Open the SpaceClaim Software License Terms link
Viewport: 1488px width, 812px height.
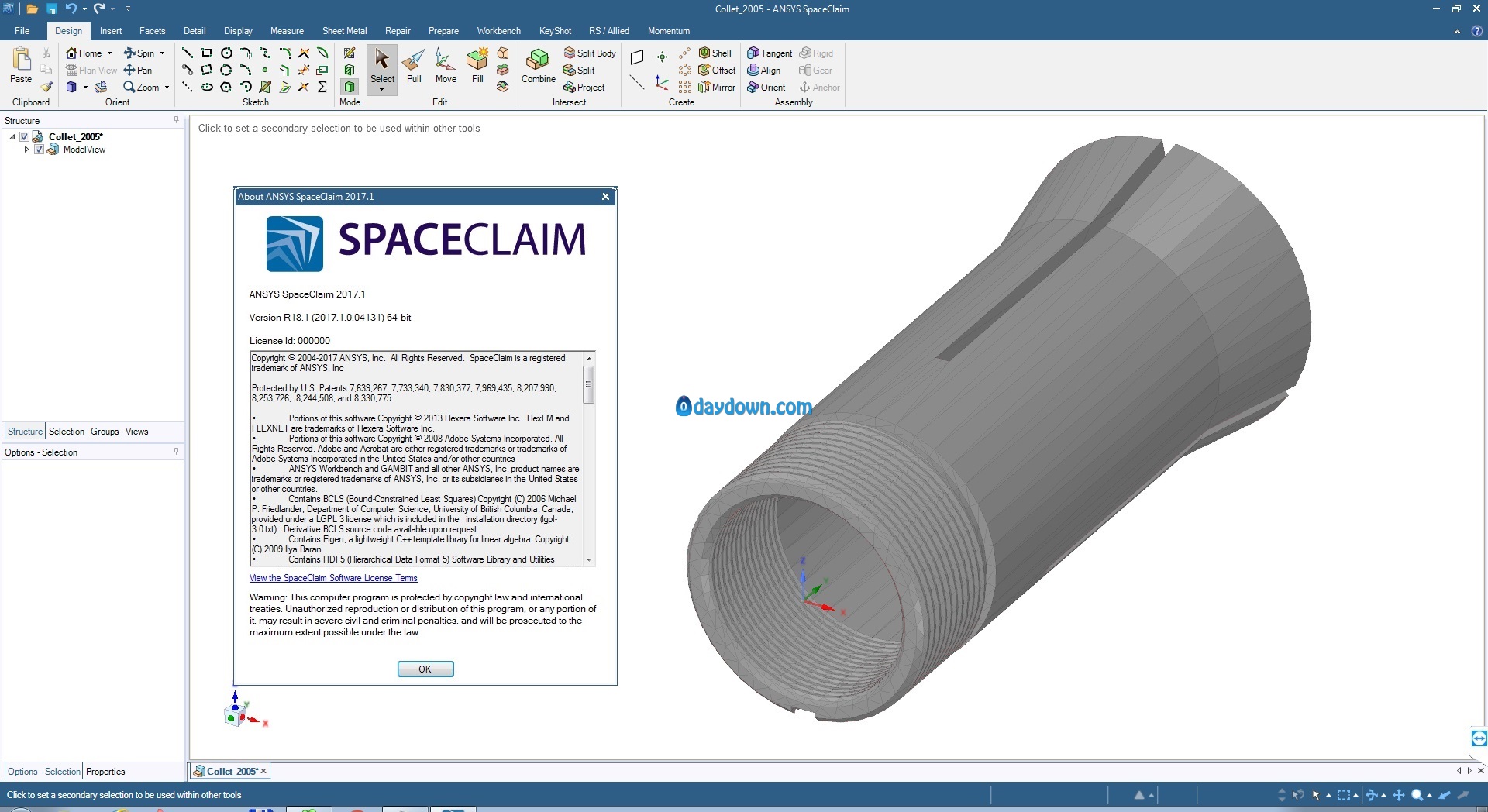333,578
